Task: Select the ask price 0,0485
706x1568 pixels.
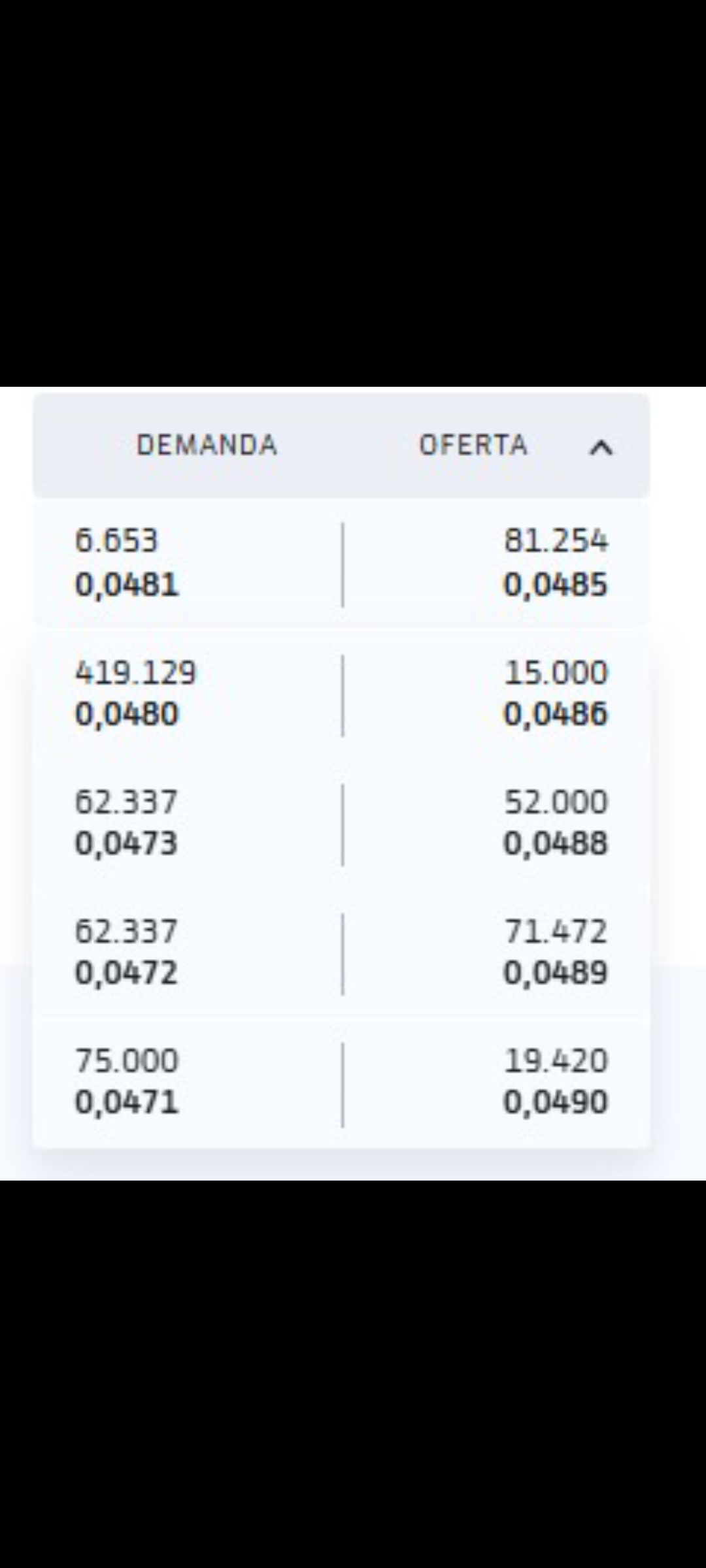Action: pos(556,585)
